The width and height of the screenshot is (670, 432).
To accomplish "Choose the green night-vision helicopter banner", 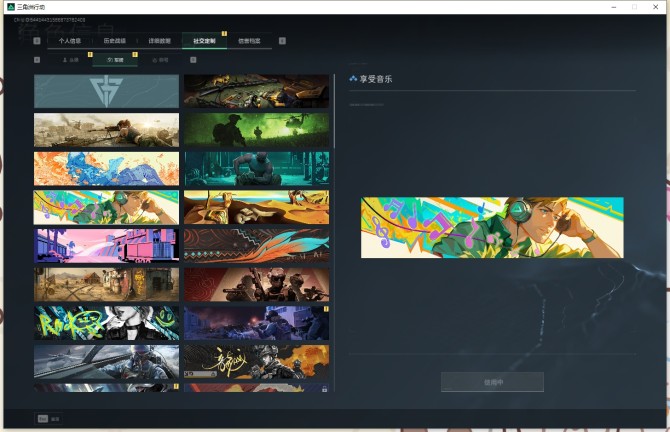I will point(256,130).
